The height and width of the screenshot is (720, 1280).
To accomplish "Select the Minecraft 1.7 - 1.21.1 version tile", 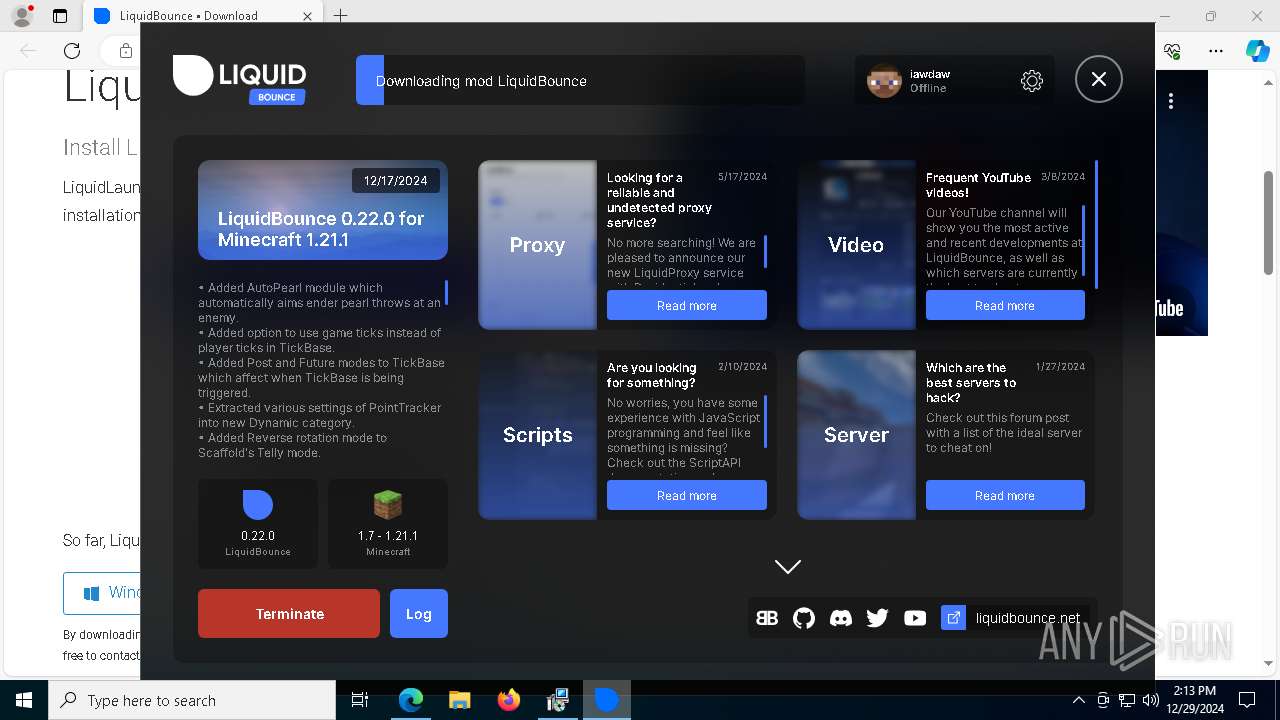I will tap(388, 524).
